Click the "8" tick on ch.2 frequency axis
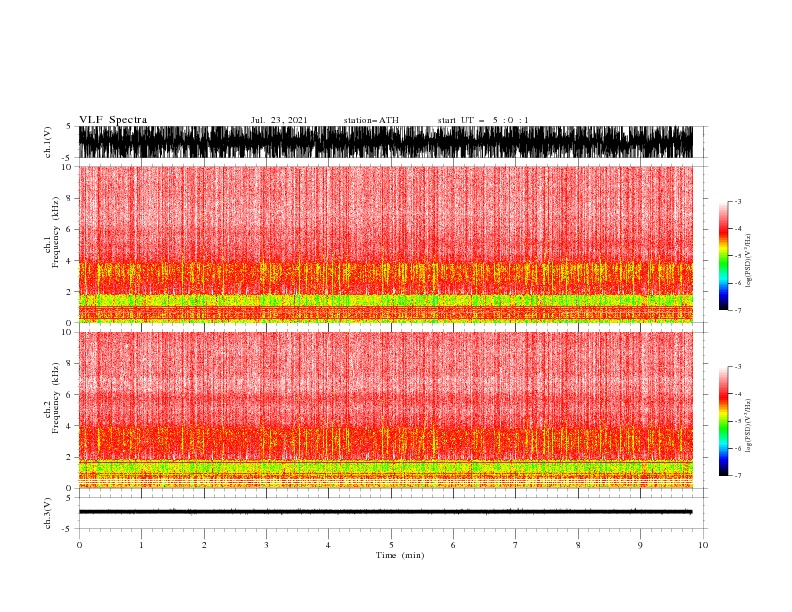This screenshot has width=792, height=612. 69,364
